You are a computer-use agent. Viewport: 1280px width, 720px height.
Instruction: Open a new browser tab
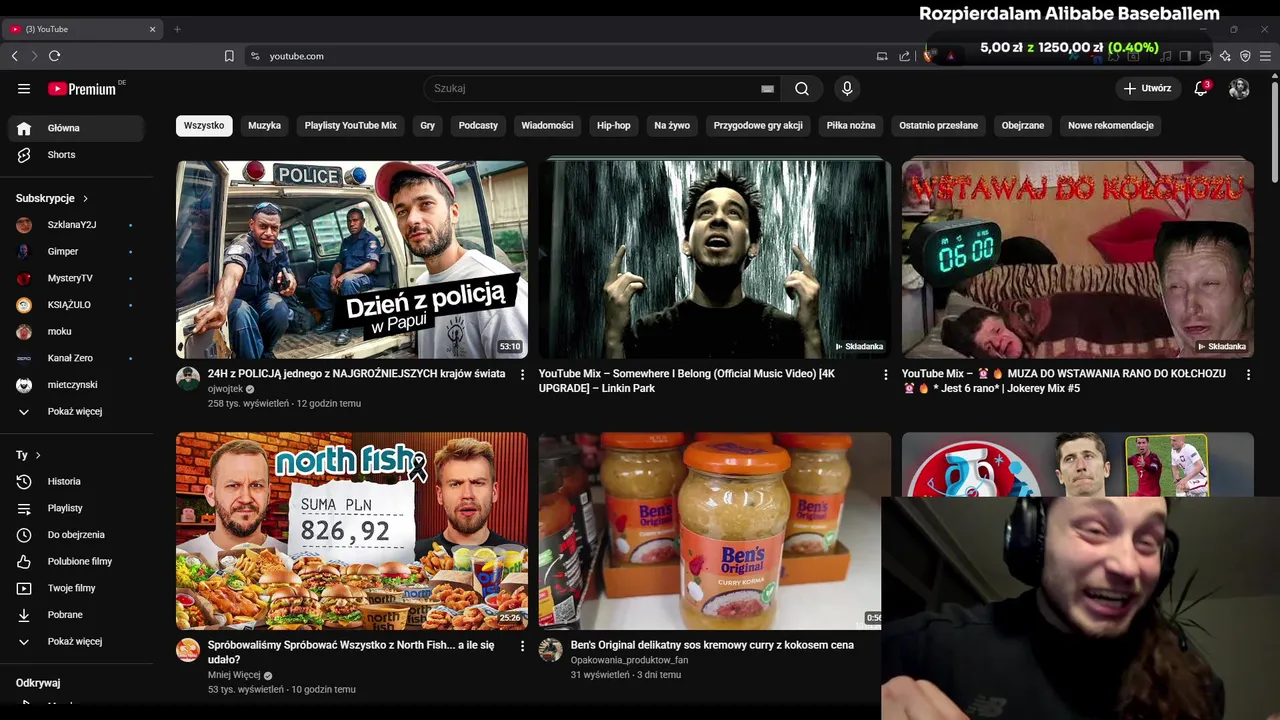[177, 29]
